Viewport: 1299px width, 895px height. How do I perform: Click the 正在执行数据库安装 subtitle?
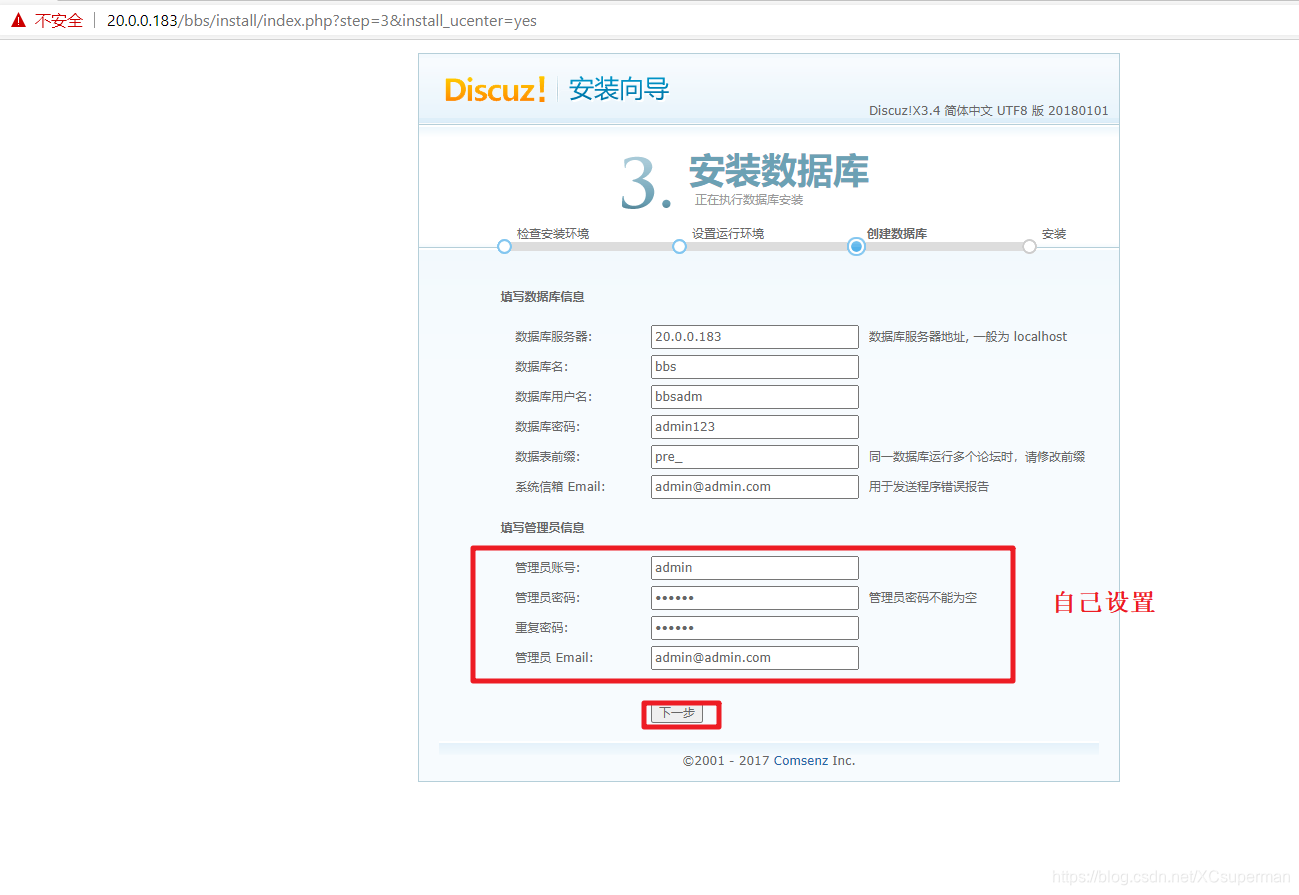[749, 200]
